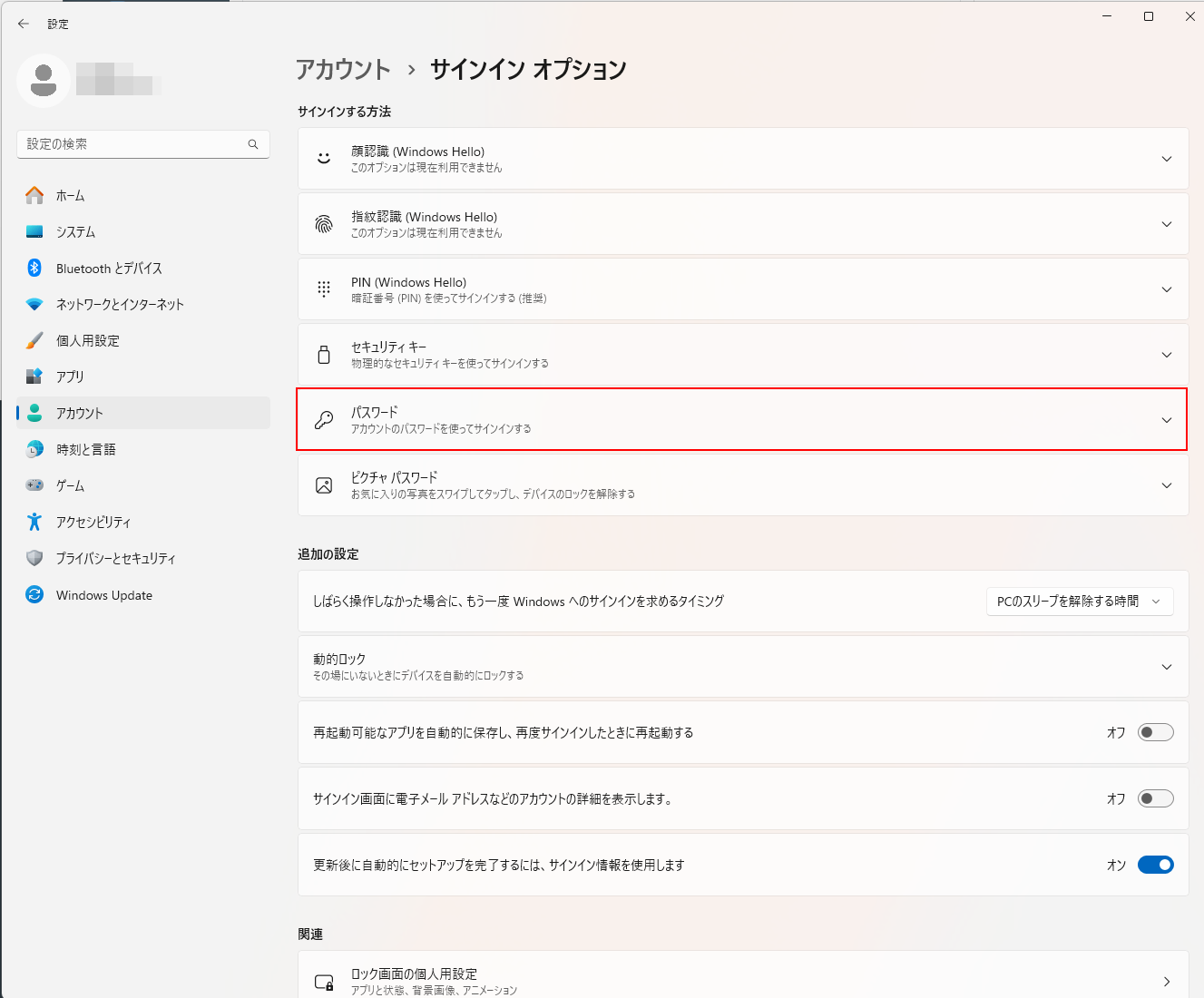Turn off 更新後に自動的にセットアップ switch
Screen dimensions: 1204x998
[1156, 865]
